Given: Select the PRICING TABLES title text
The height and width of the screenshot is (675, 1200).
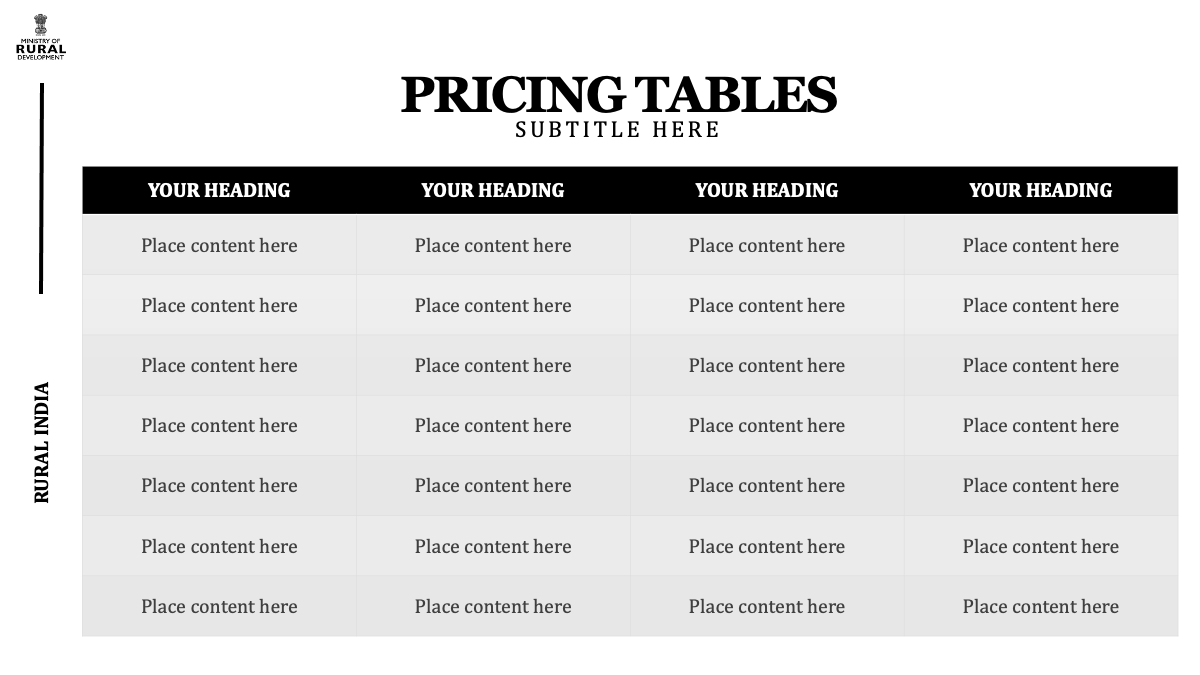Looking at the screenshot, I should coord(618,94).
